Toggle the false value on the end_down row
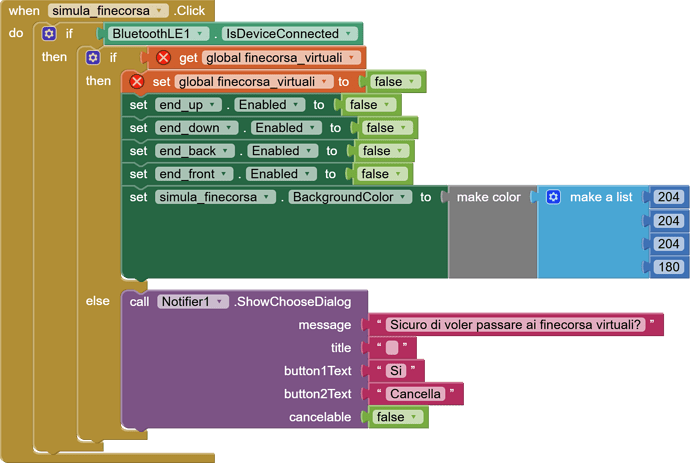The width and height of the screenshot is (690, 463). pyautogui.click(x=386, y=128)
